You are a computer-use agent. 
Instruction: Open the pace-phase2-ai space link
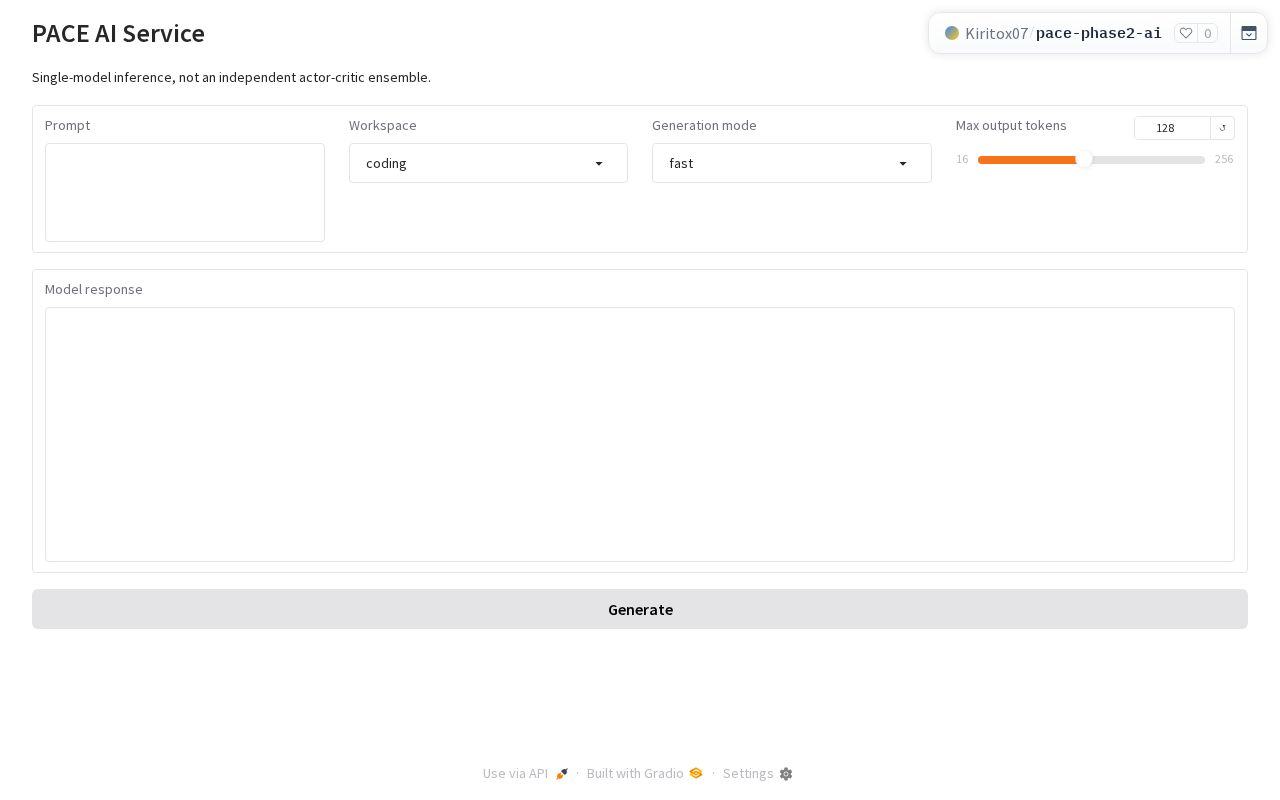(x=1099, y=33)
